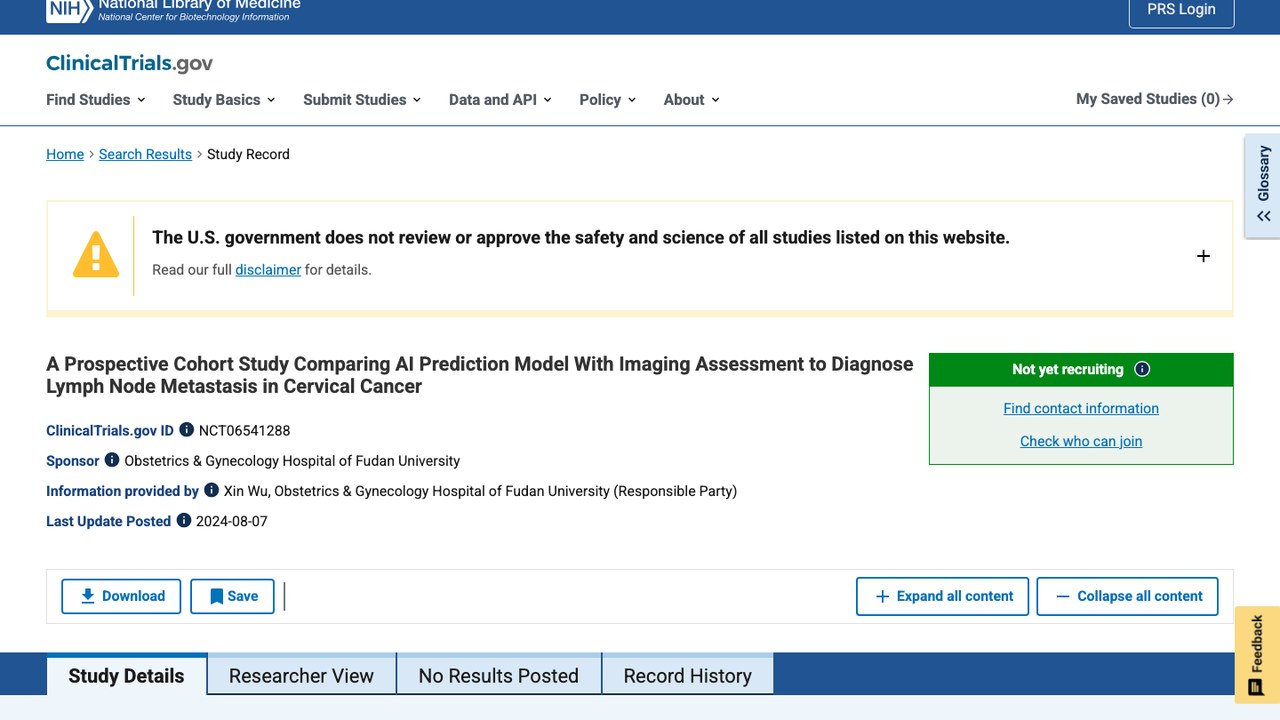Click the yellow warning triangle icon
1280x720 pixels.
96,254
